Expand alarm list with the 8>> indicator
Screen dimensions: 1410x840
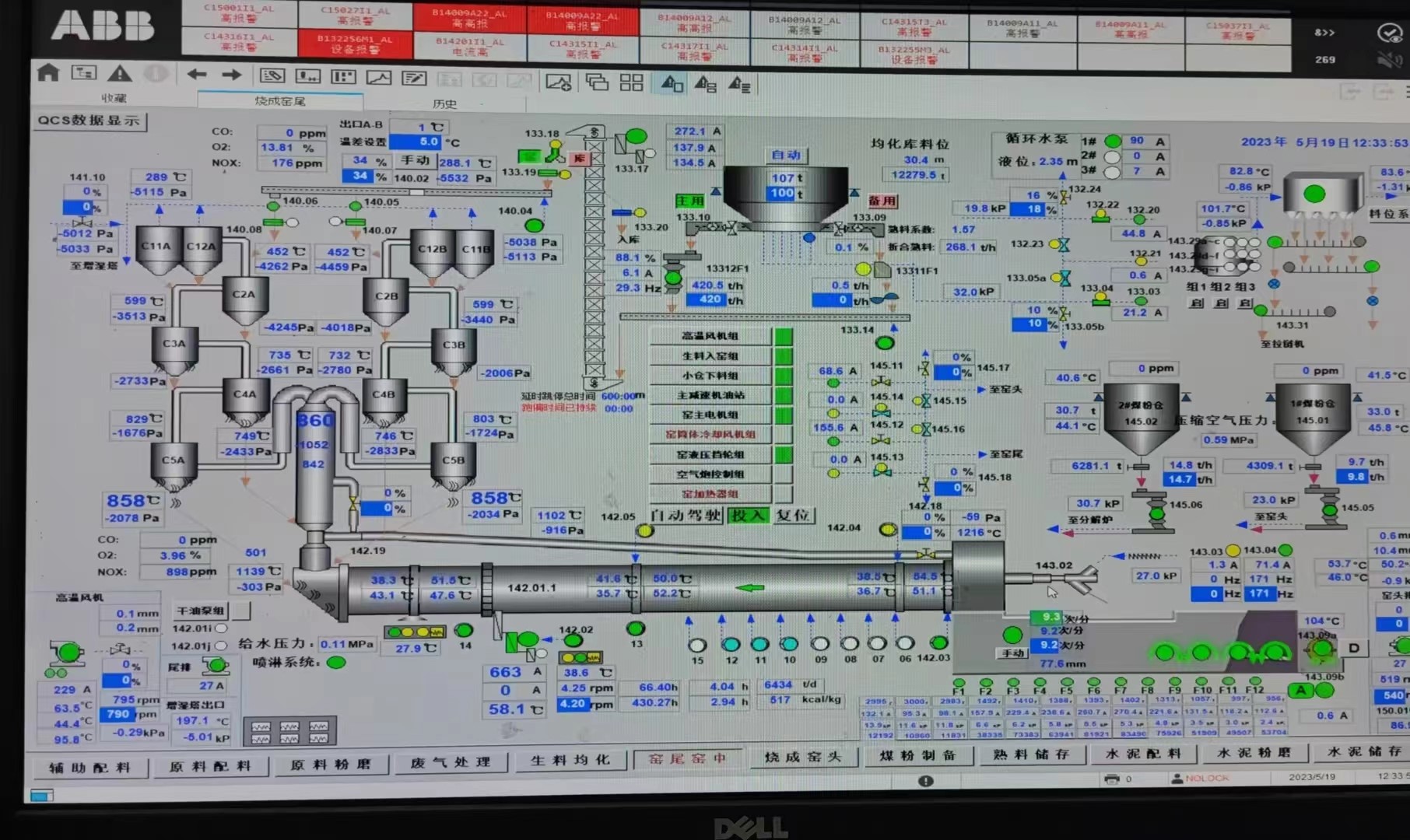point(1324,33)
